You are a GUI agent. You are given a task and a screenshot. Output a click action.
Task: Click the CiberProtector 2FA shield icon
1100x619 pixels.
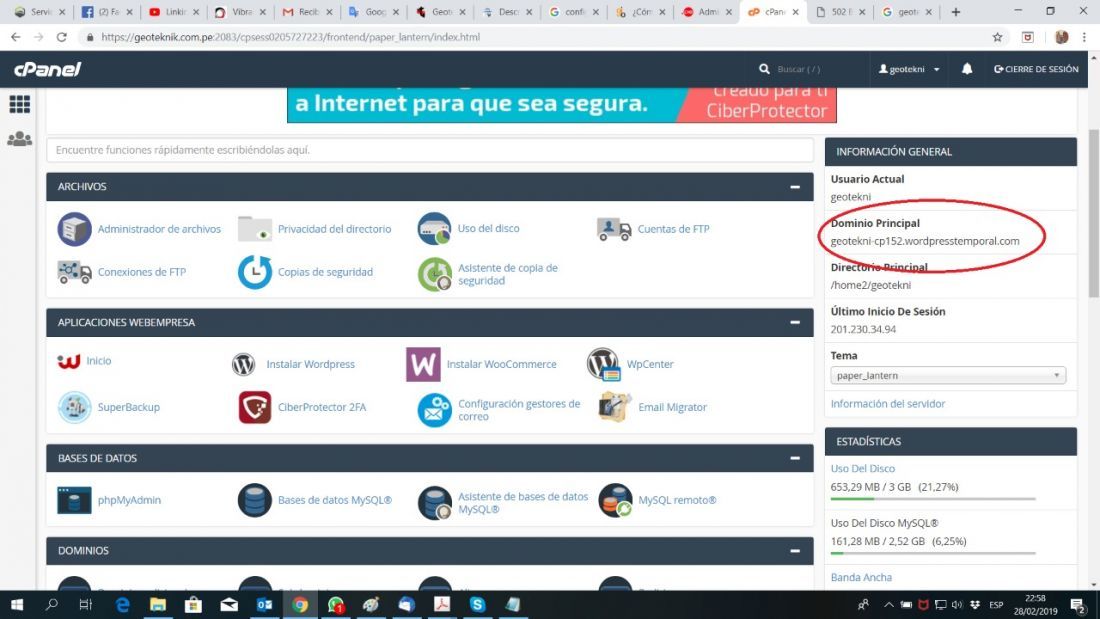point(255,408)
